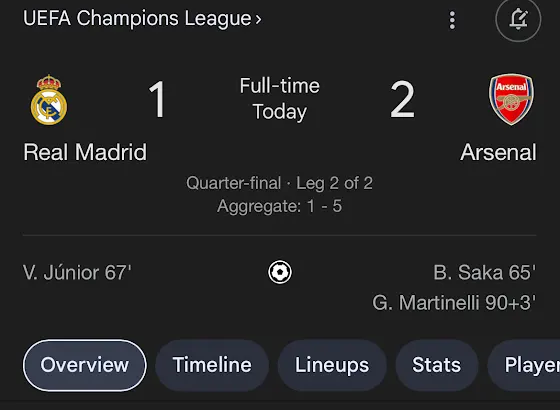Select the B. Saka 65' goal entry

tap(485, 272)
